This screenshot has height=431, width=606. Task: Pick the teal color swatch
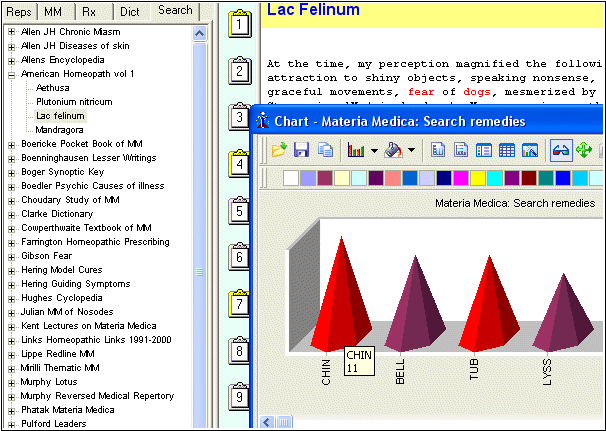point(546,178)
